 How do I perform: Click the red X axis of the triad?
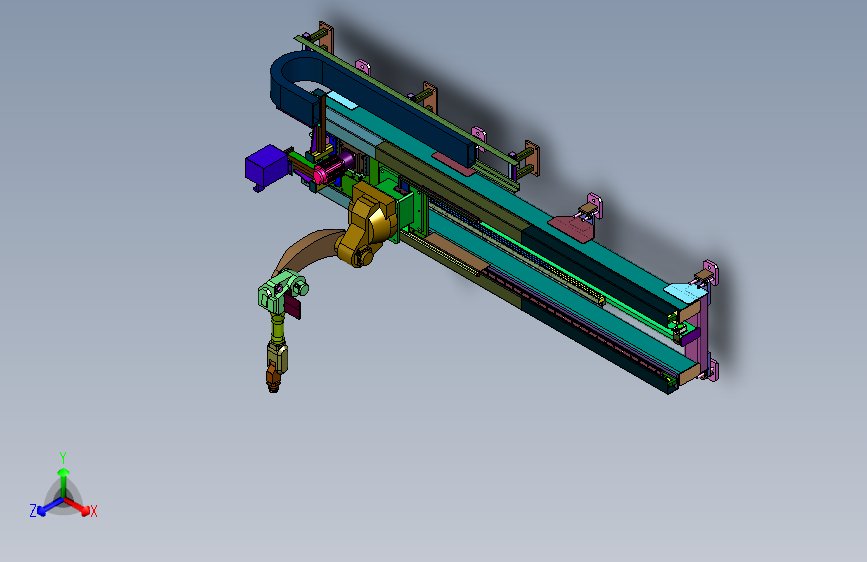[78, 506]
